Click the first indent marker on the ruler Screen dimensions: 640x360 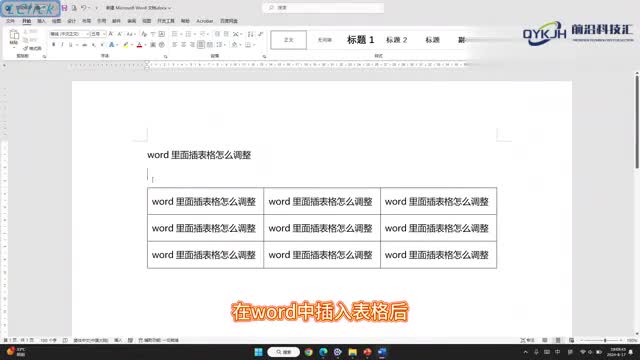coord(147,62)
